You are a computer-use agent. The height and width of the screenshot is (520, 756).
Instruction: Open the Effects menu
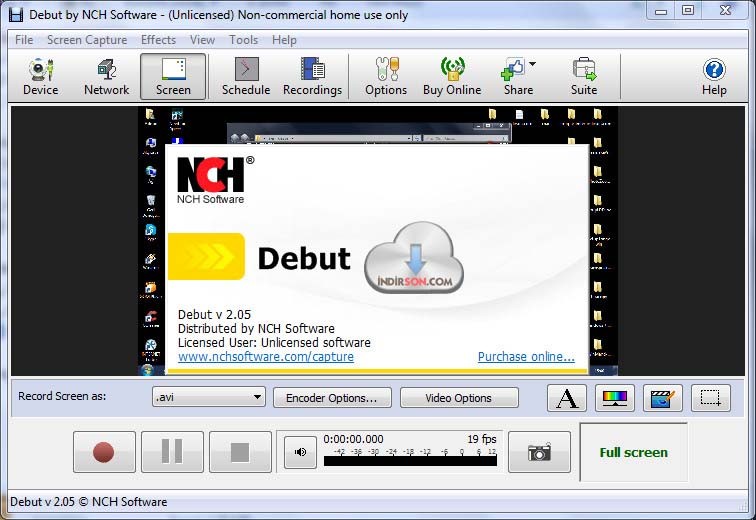pos(158,40)
